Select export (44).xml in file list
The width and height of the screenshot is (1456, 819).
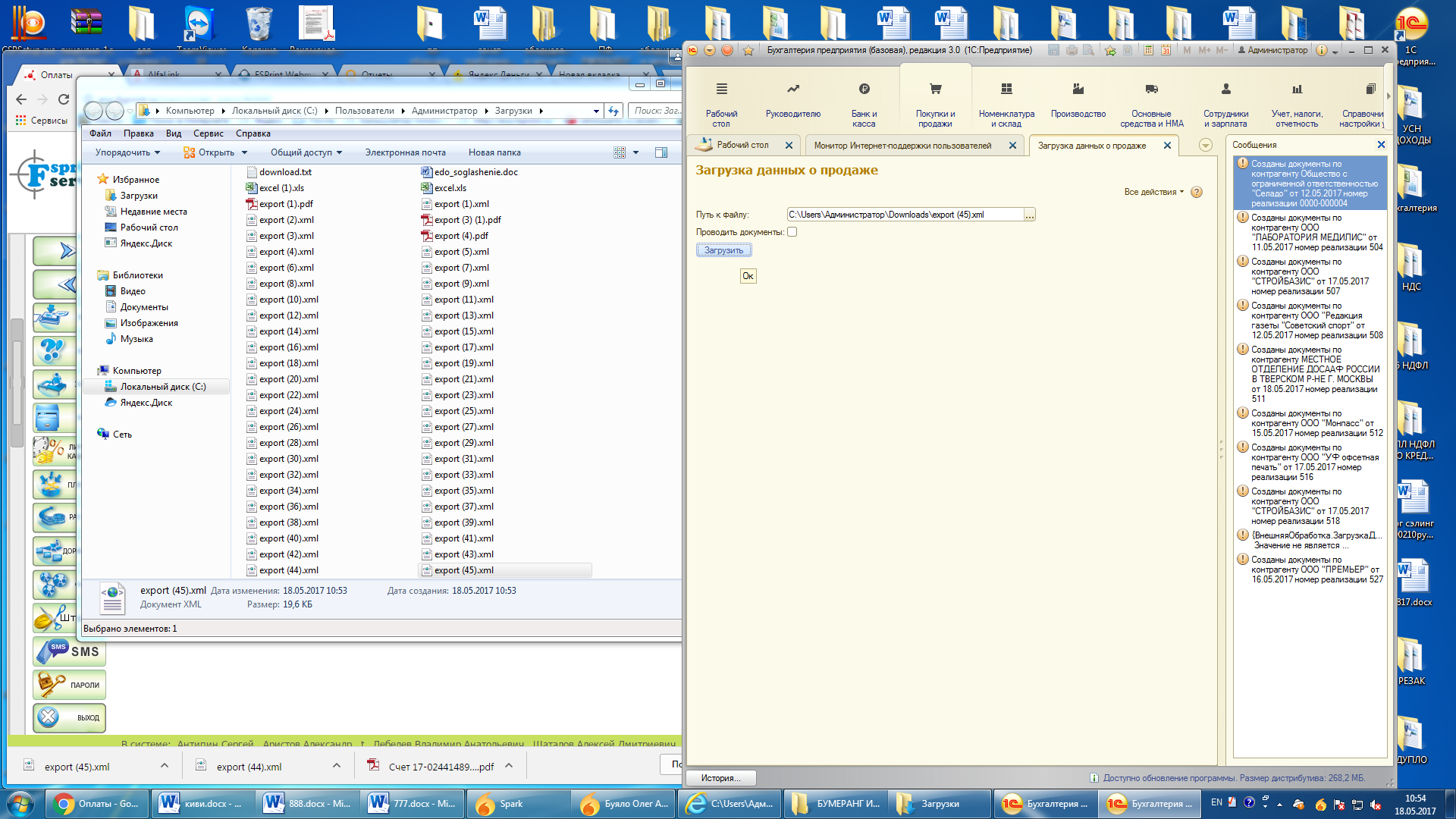click(288, 570)
